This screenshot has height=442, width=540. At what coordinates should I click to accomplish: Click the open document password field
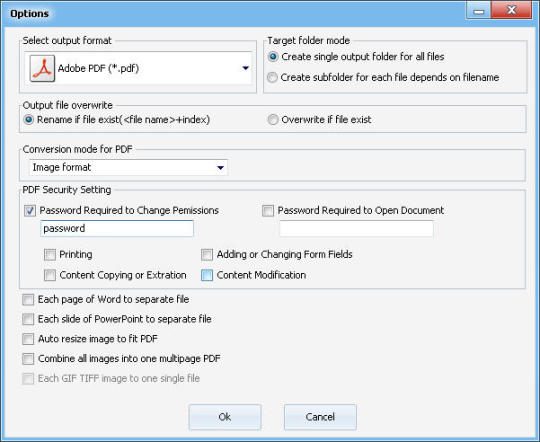click(x=356, y=229)
